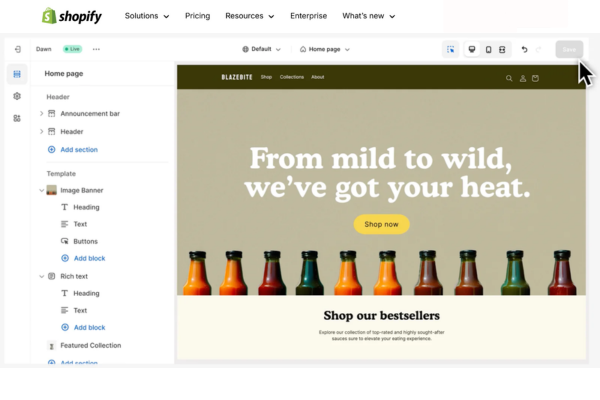Image resolution: width=600 pixels, height=400 pixels.
Task: Open the Pricing page link
Action: pyautogui.click(x=197, y=16)
